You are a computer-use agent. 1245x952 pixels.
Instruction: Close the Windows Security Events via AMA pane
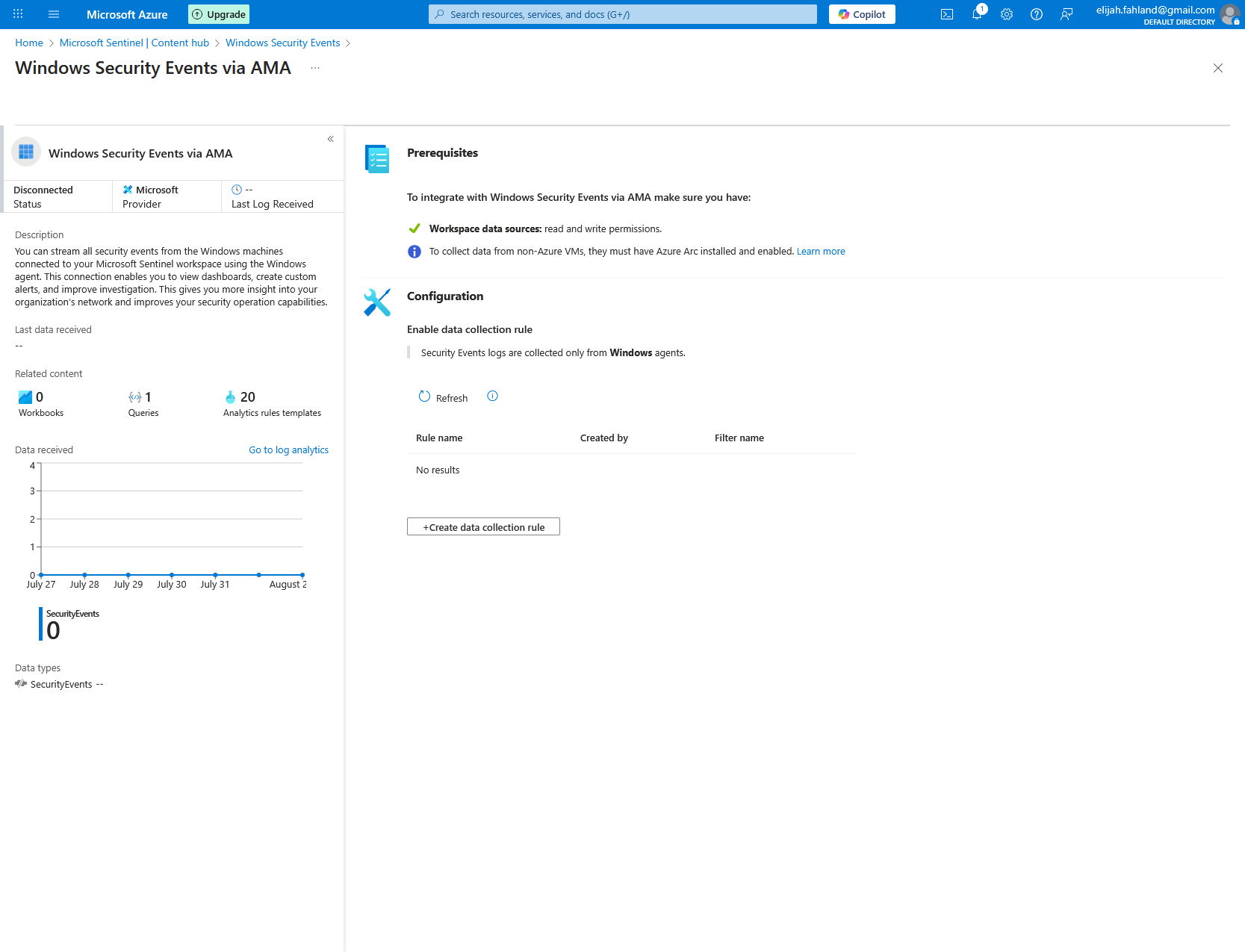1218,68
